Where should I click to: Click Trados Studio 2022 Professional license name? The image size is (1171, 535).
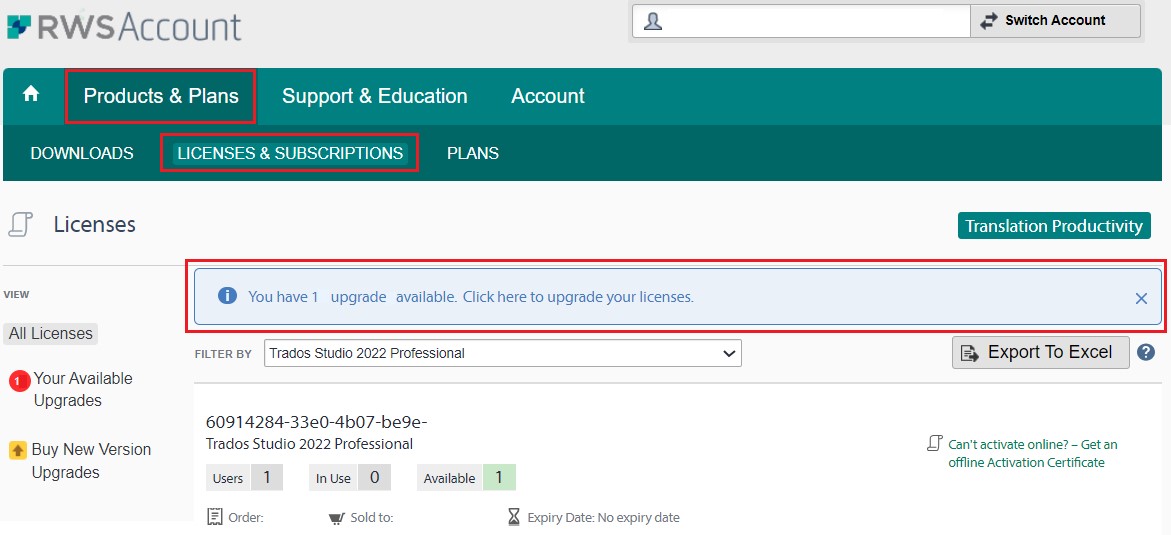click(309, 445)
